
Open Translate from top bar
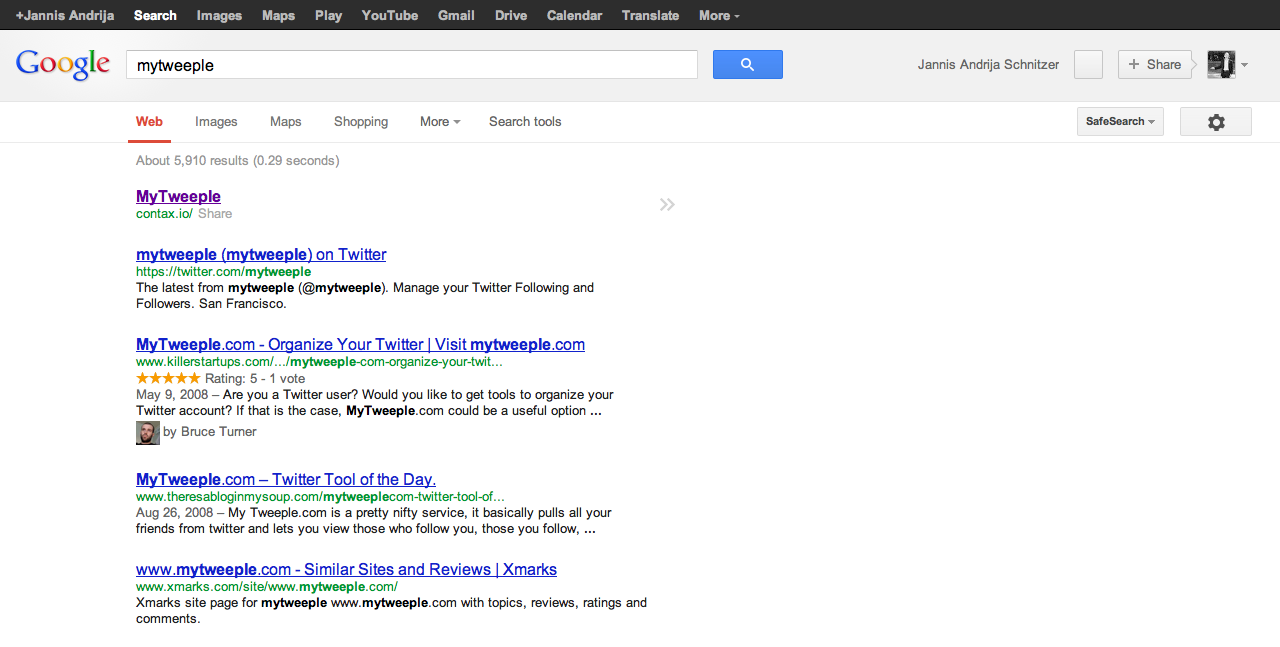point(650,15)
